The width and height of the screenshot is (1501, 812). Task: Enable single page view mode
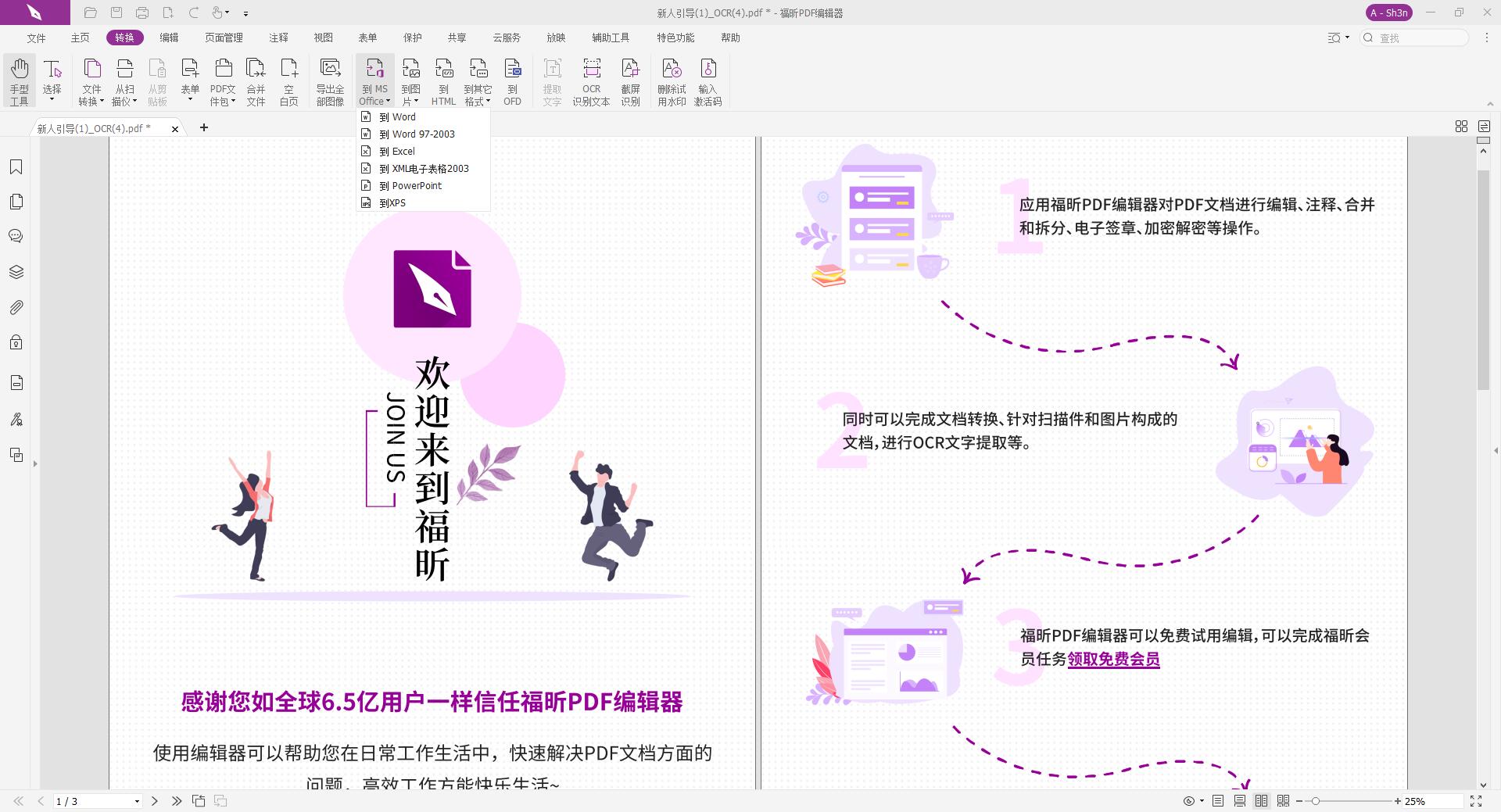(1216, 801)
